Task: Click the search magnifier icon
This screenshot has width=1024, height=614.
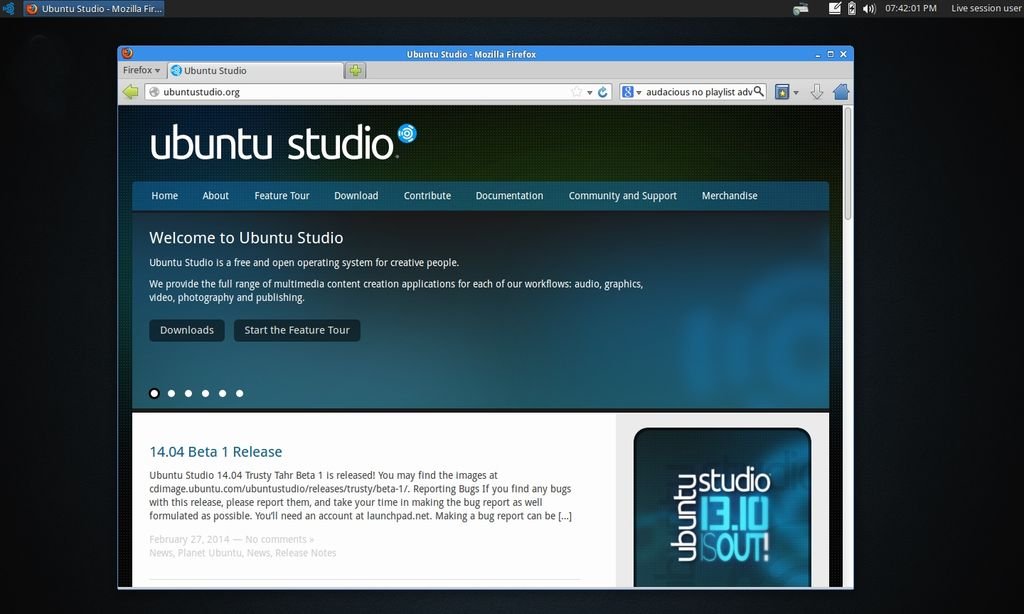Action: click(759, 91)
